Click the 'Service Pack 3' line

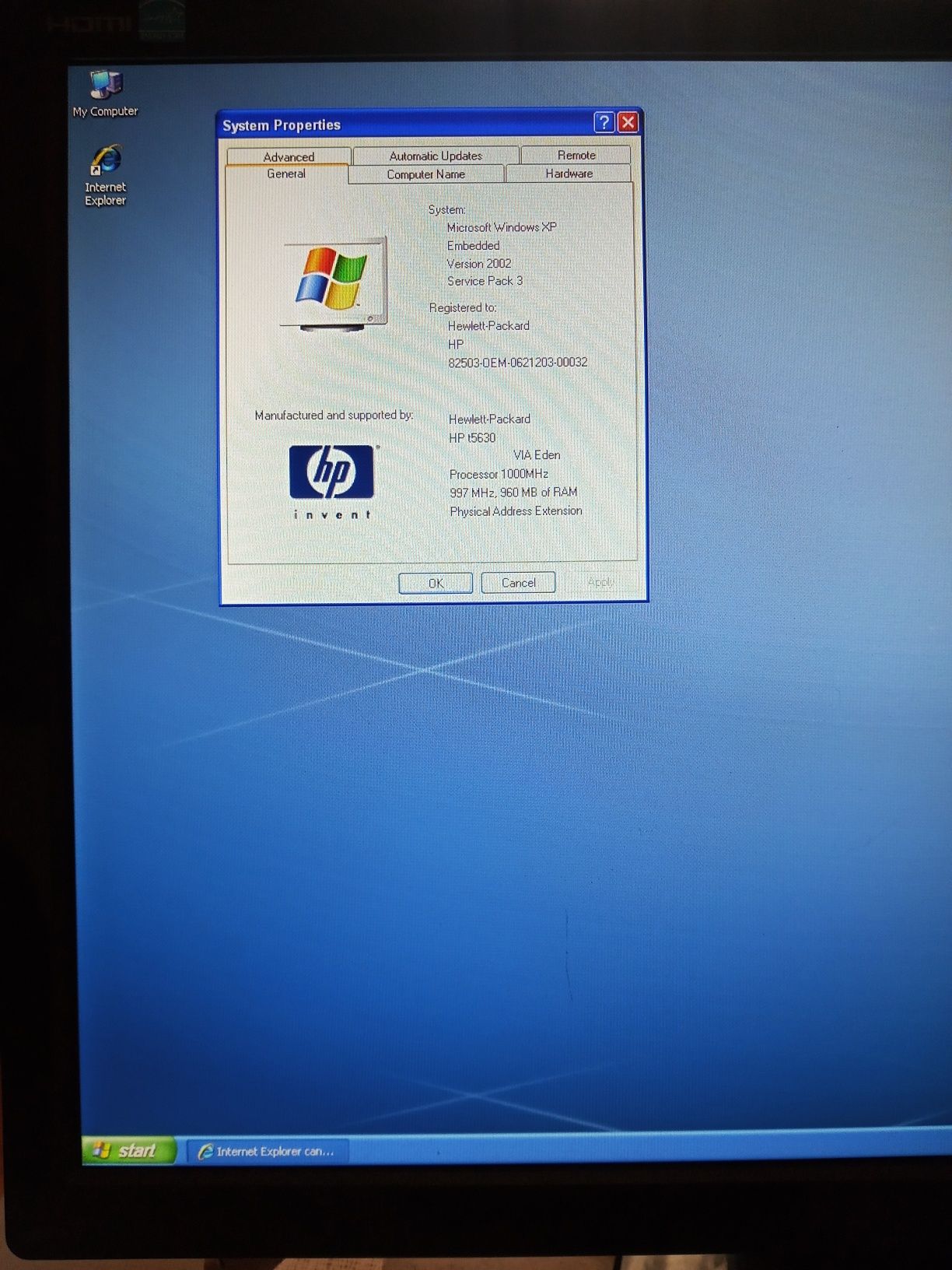[485, 281]
